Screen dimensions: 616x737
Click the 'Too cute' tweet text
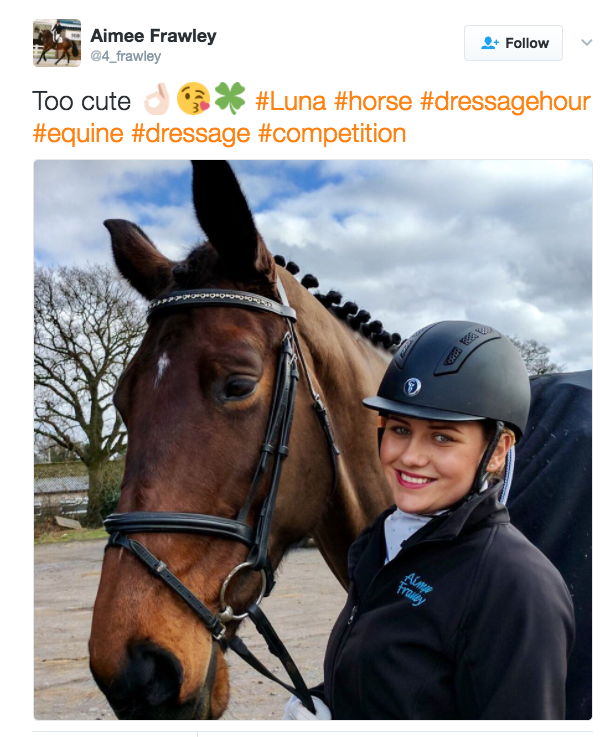pyautogui.click(x=82, y=101)
